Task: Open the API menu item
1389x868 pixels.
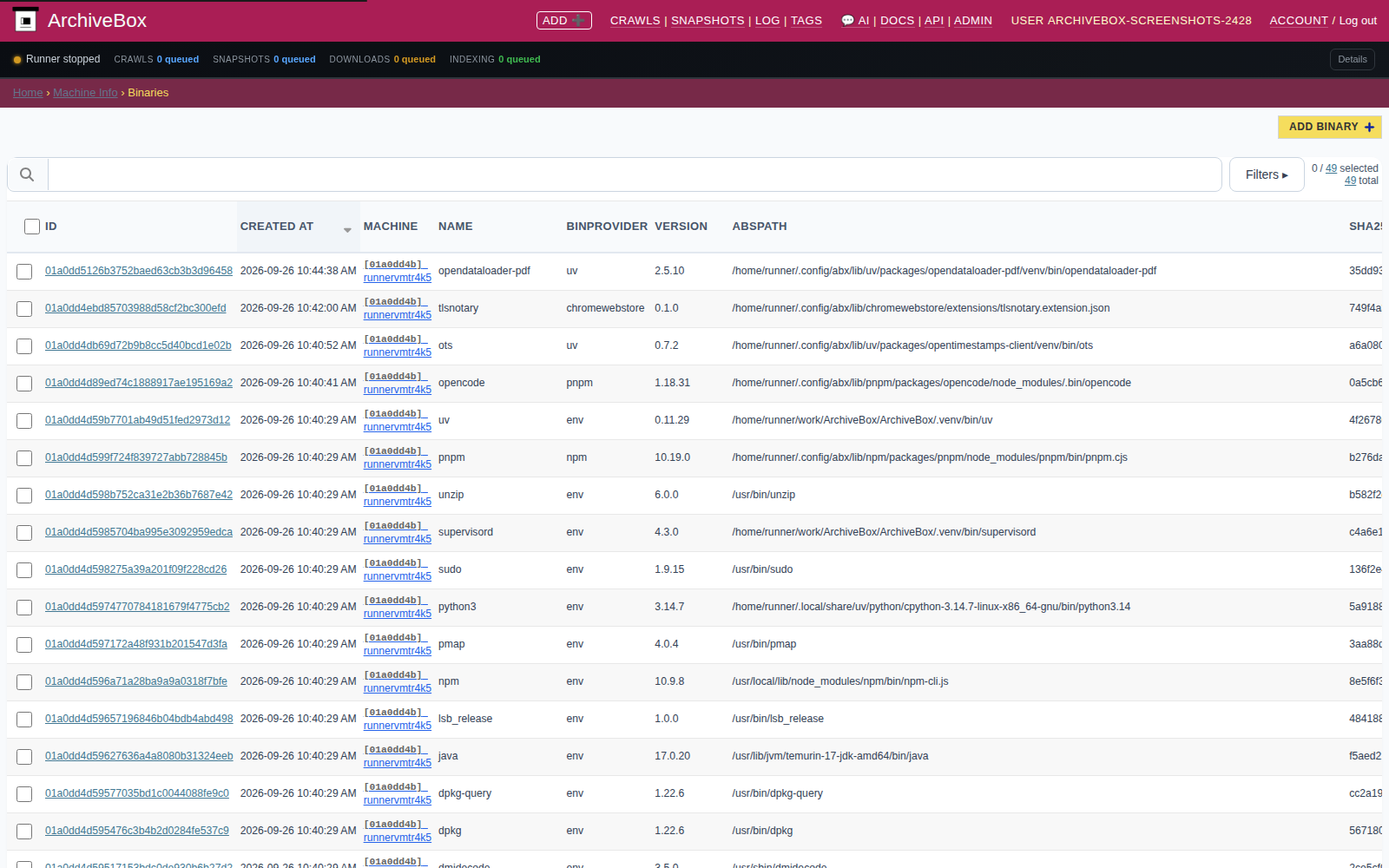Action: 934,21
